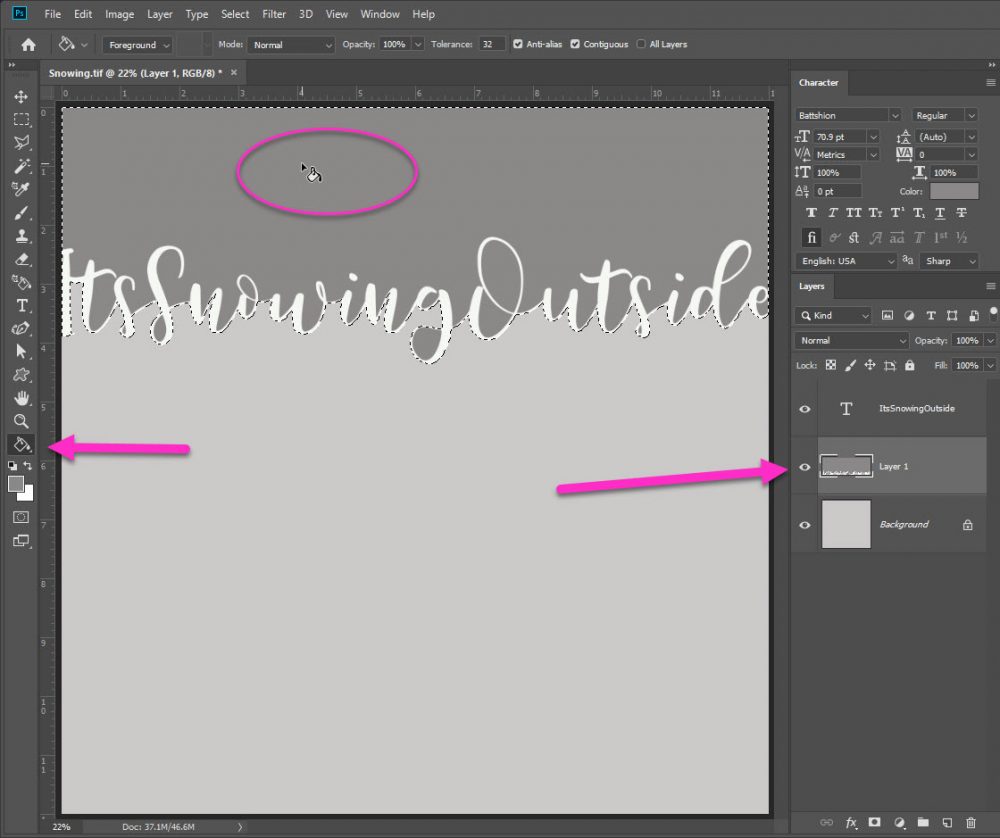Select the Paint Bucket tool
This screenshot has width=1000, height=838.
pos(21,444)
